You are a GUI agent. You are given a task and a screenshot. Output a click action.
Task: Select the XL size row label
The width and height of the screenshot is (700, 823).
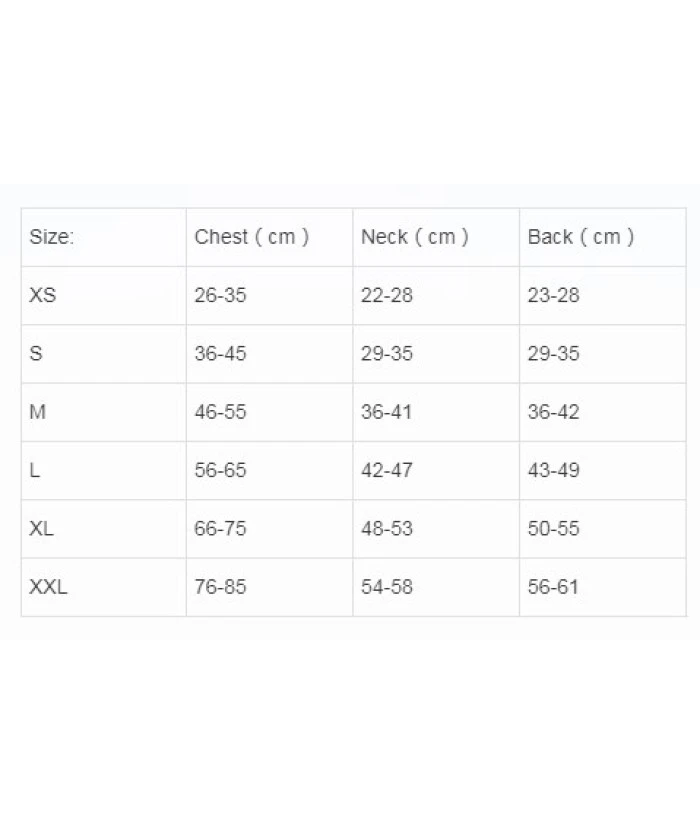41,528
